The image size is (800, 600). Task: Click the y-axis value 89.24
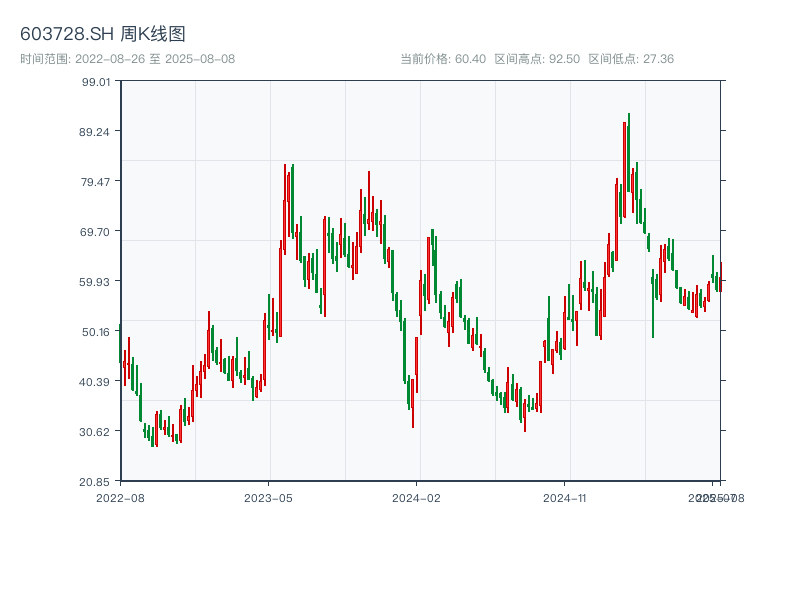pos(94,132)
